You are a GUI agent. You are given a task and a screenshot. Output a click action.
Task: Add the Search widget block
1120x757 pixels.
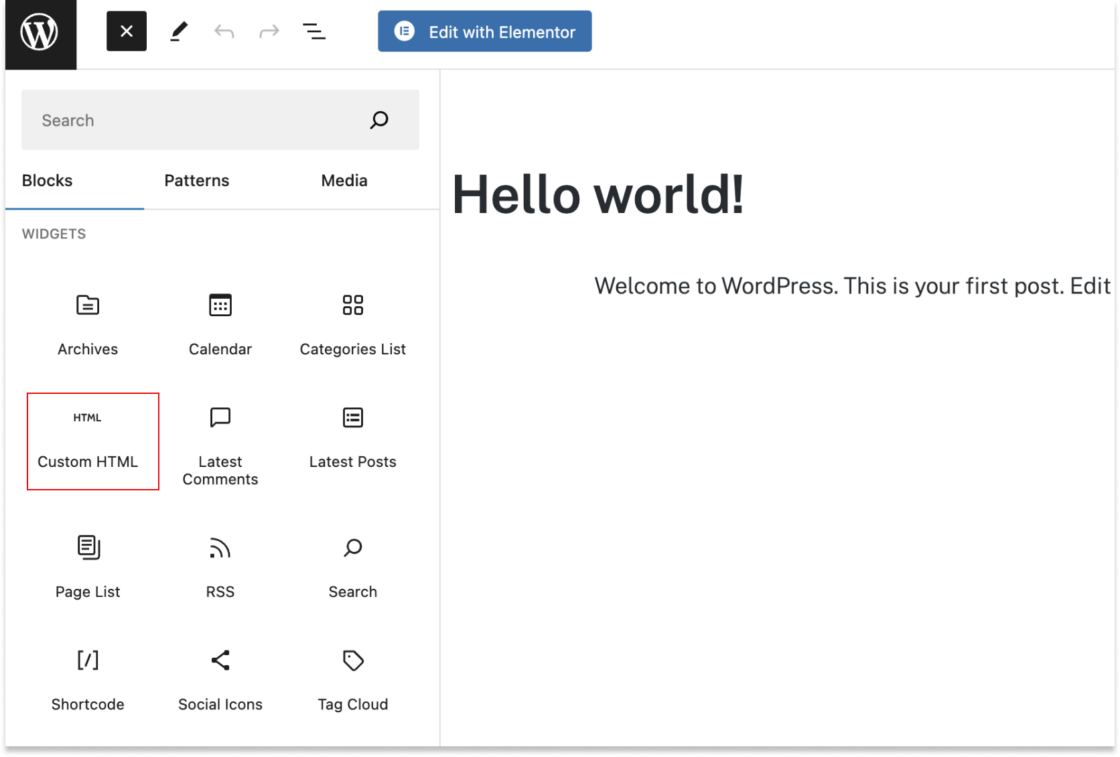point(352,563)
